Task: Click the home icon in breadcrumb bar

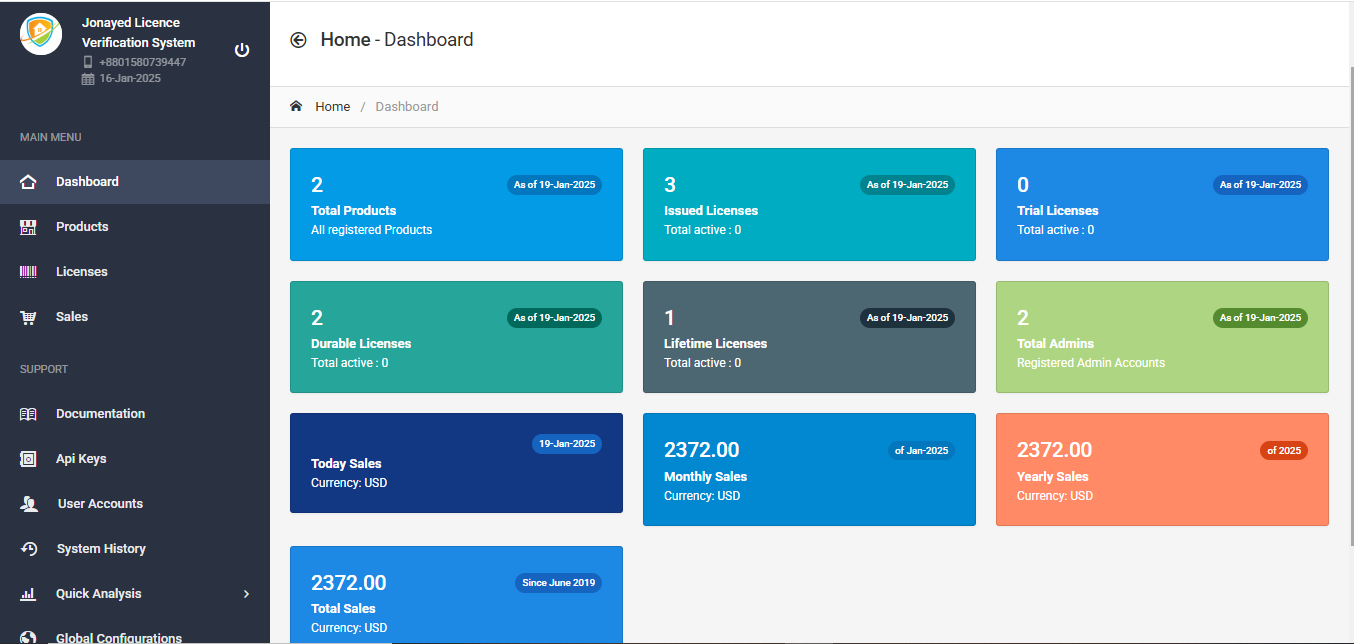Action: point(296,106)
